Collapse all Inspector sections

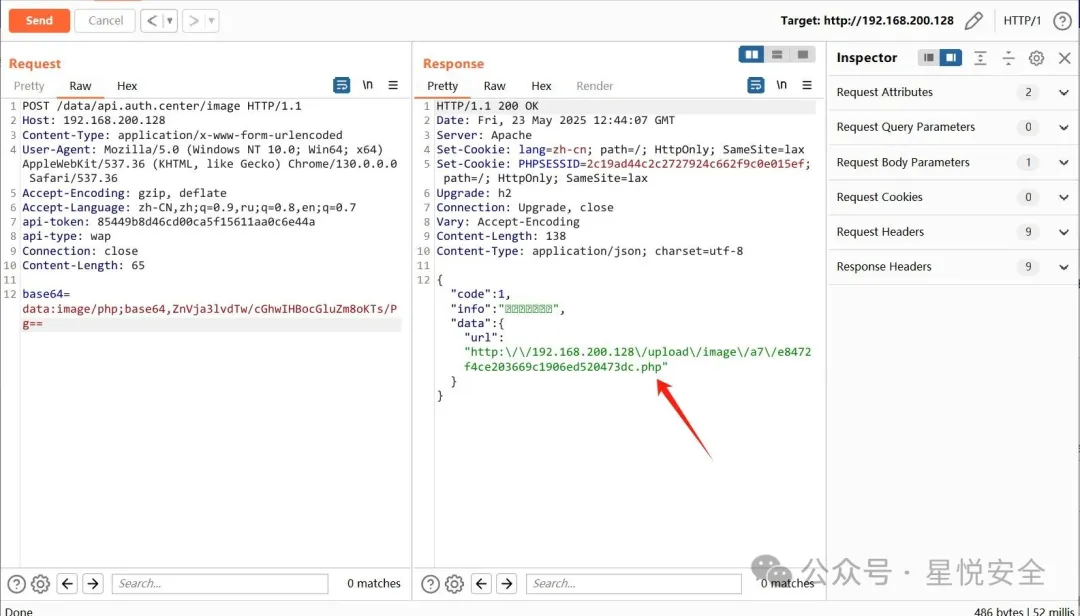(x=1008, y=58)
